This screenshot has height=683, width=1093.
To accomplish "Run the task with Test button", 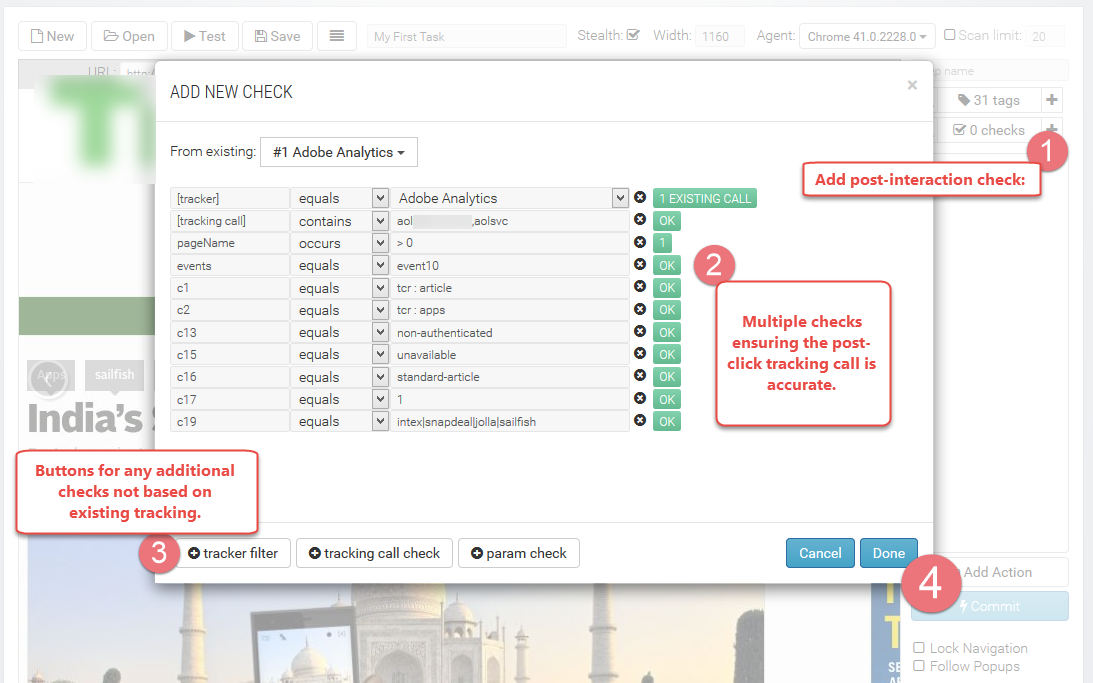I will (205, 36).
